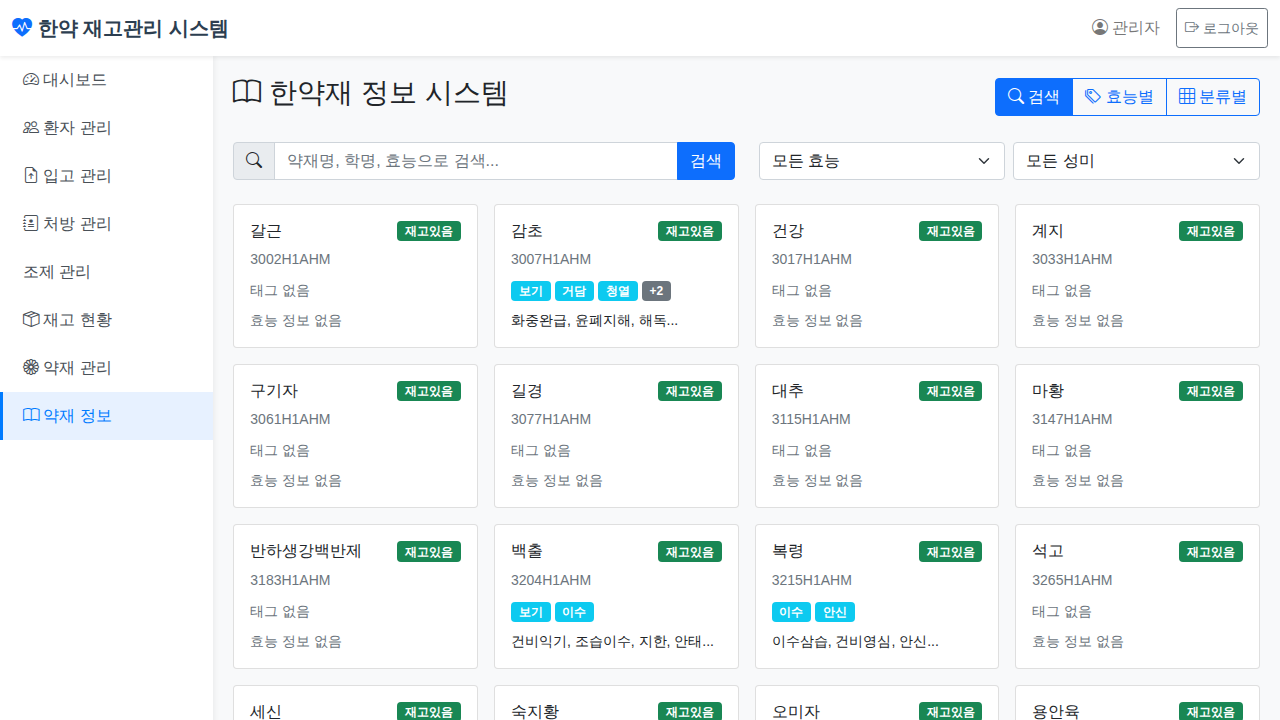This screenshot has height=720, width=1280.
Task: Select the 검색 view toggle button
Action: click(x=1033, y=97)
